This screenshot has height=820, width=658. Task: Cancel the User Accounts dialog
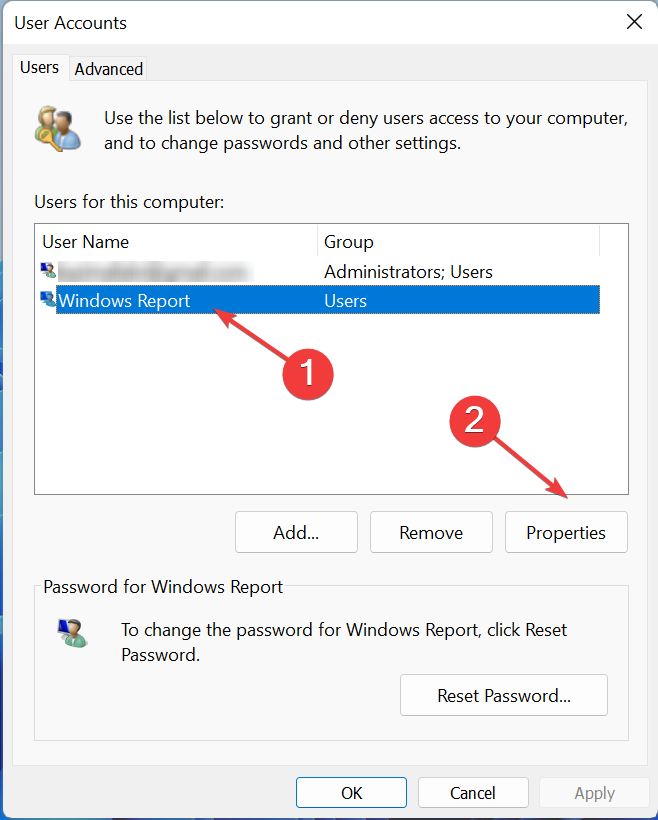point(473,793)
